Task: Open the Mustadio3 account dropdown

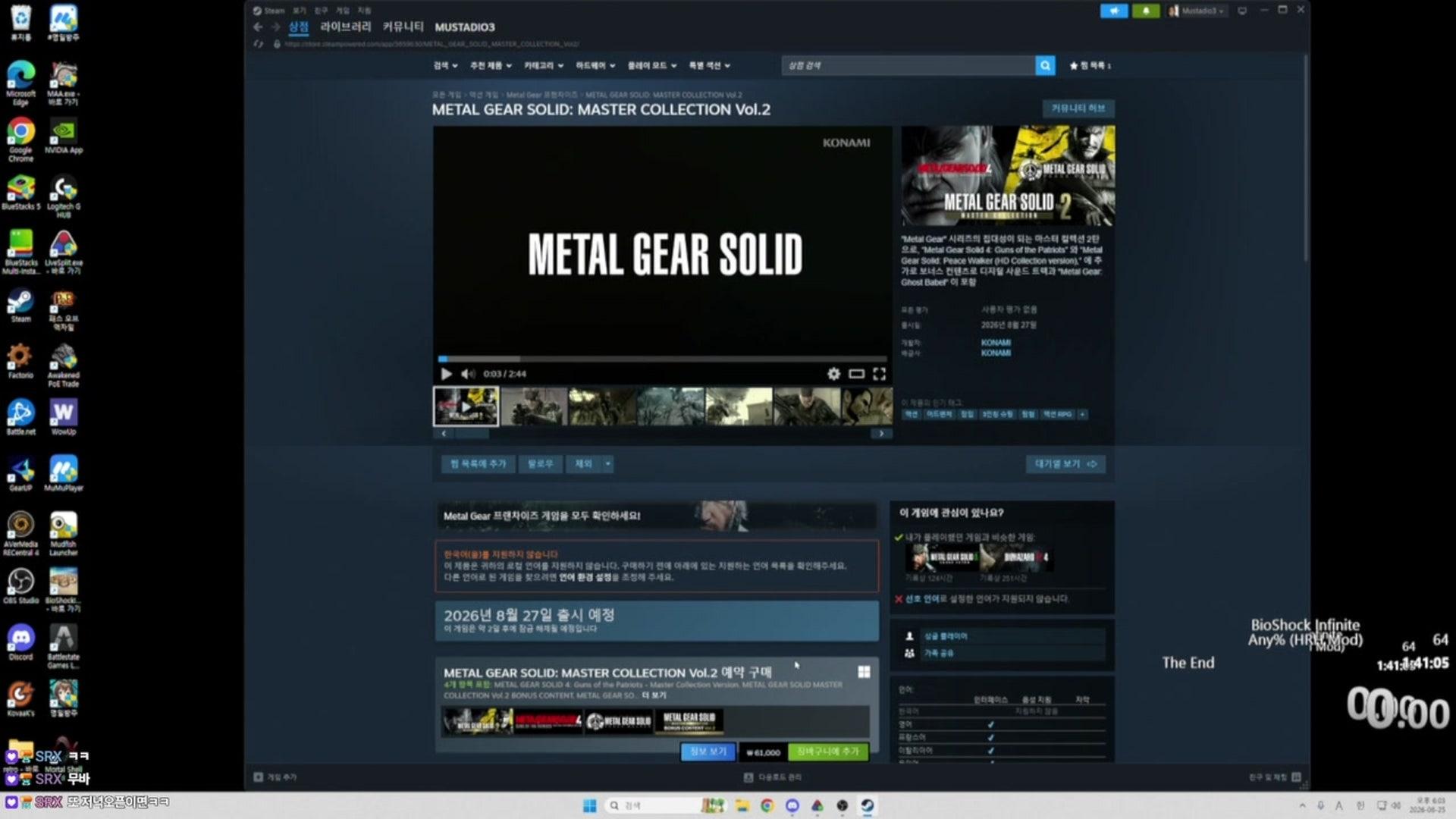Action: tap(1196, 11)
